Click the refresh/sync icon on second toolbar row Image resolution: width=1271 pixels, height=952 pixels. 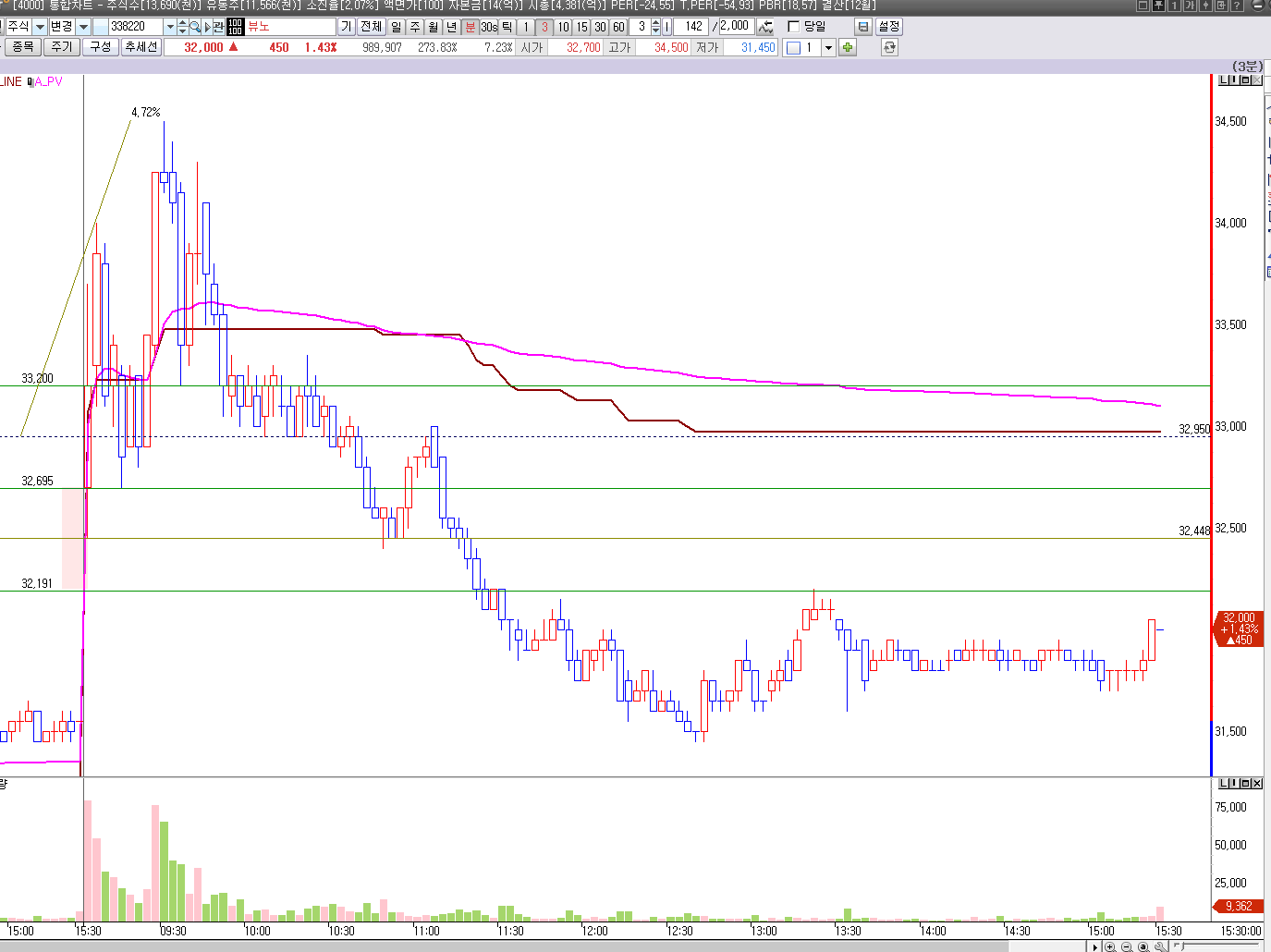point(889,47)
